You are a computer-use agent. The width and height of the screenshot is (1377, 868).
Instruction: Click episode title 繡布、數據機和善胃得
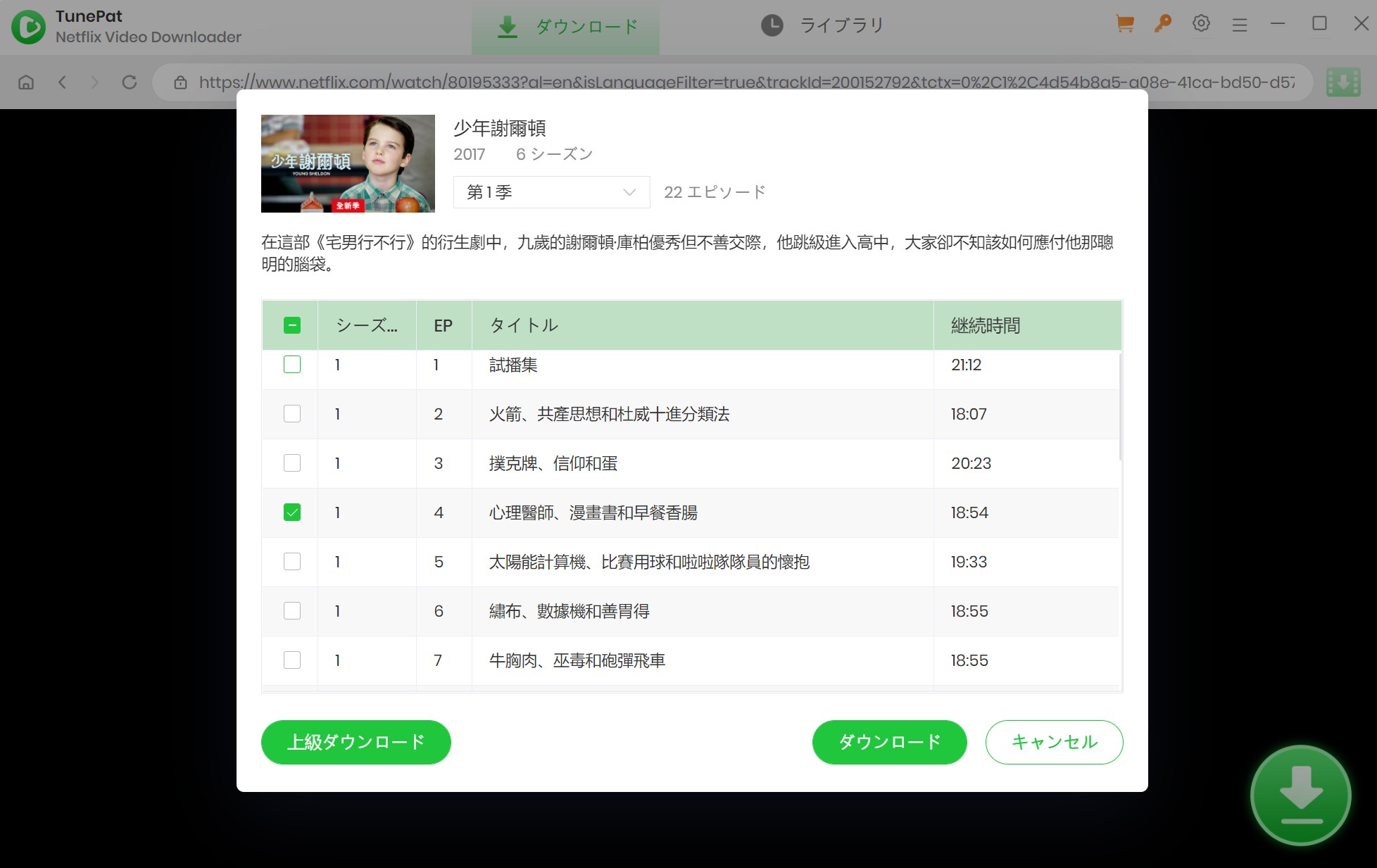point(570,611)
